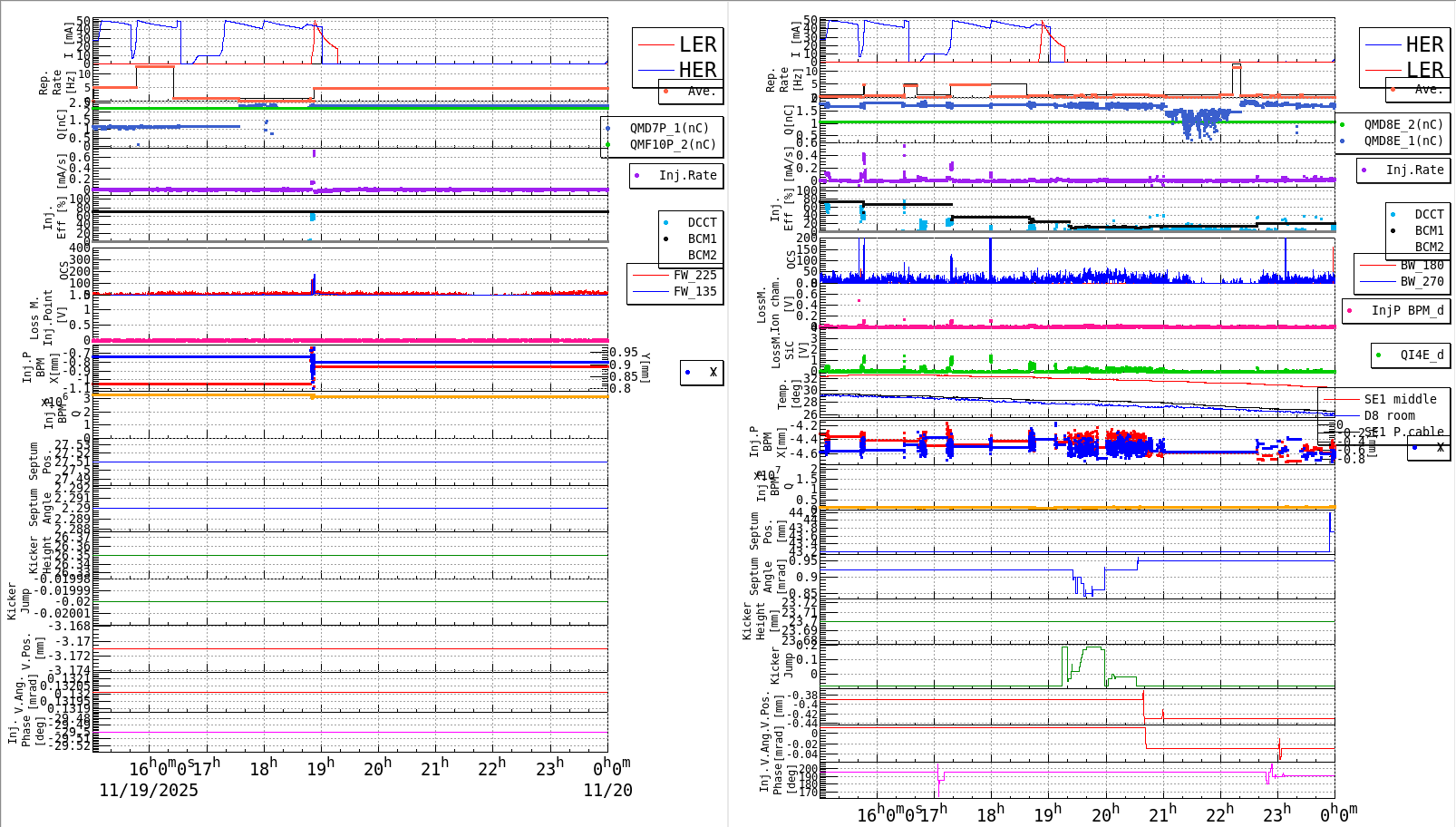Click the cyan DCCT dot icon

click(665, 222)
